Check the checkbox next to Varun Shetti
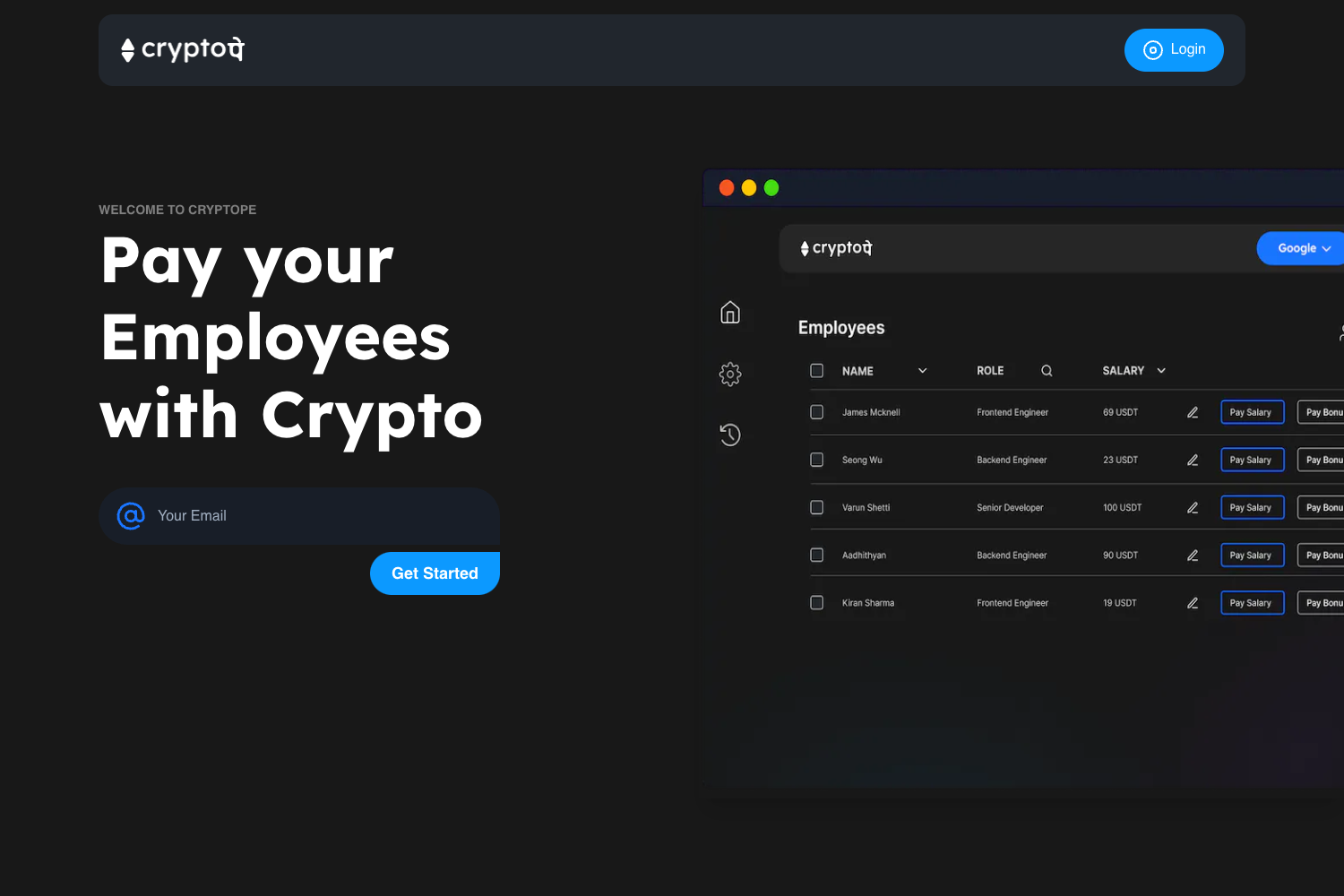Image resolution: width=1344 pixels, height=896 pixels. (816, 506)
